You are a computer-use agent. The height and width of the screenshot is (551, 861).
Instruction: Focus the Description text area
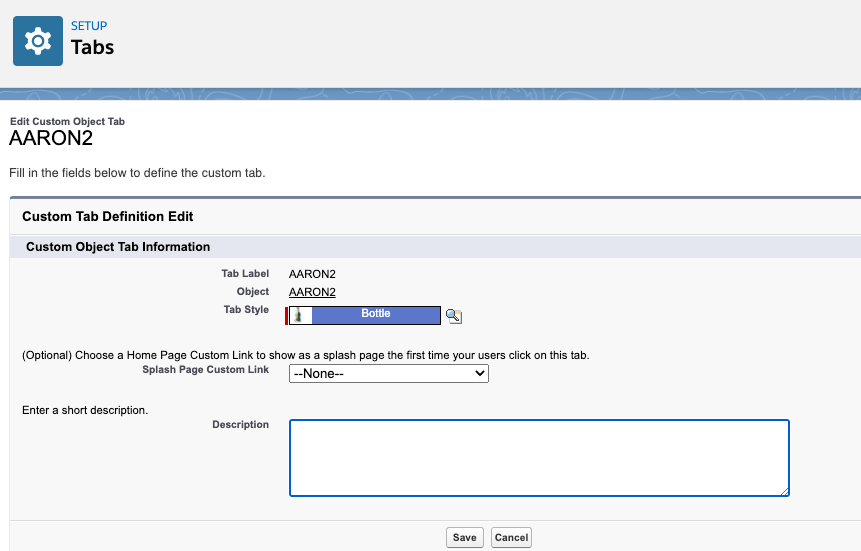click(x=539, y=457)
